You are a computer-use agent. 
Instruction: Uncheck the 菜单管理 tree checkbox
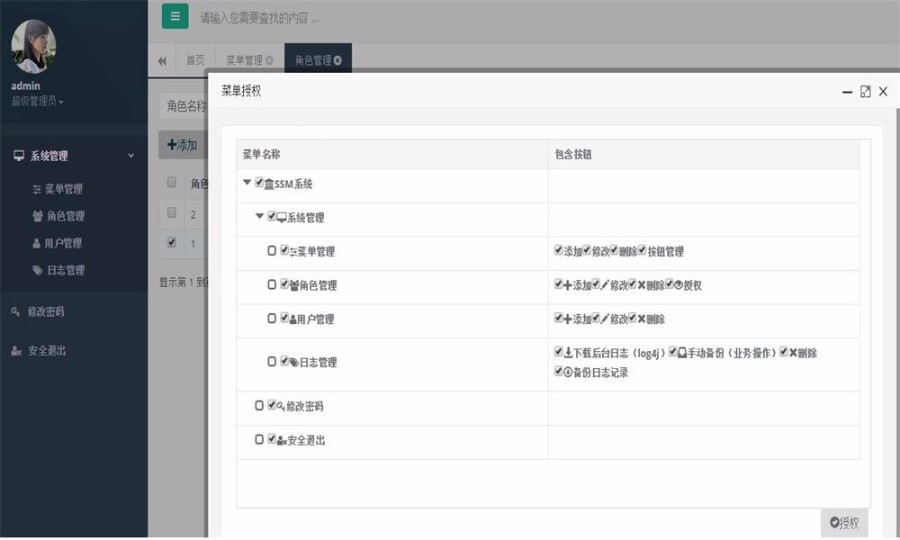(284, 250)
